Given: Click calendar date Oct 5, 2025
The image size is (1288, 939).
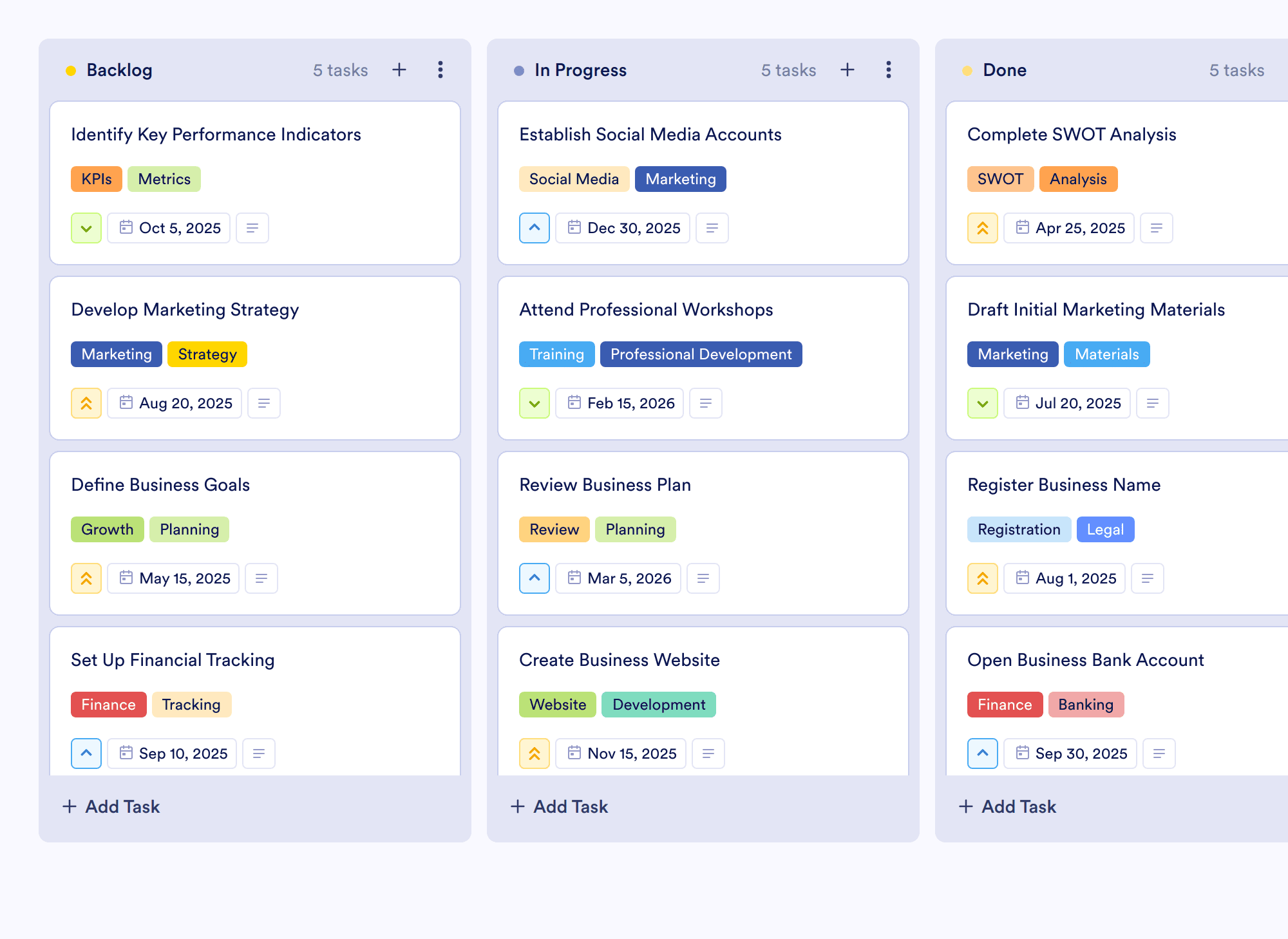Looking at the screenshot, I should click(169, 228).
